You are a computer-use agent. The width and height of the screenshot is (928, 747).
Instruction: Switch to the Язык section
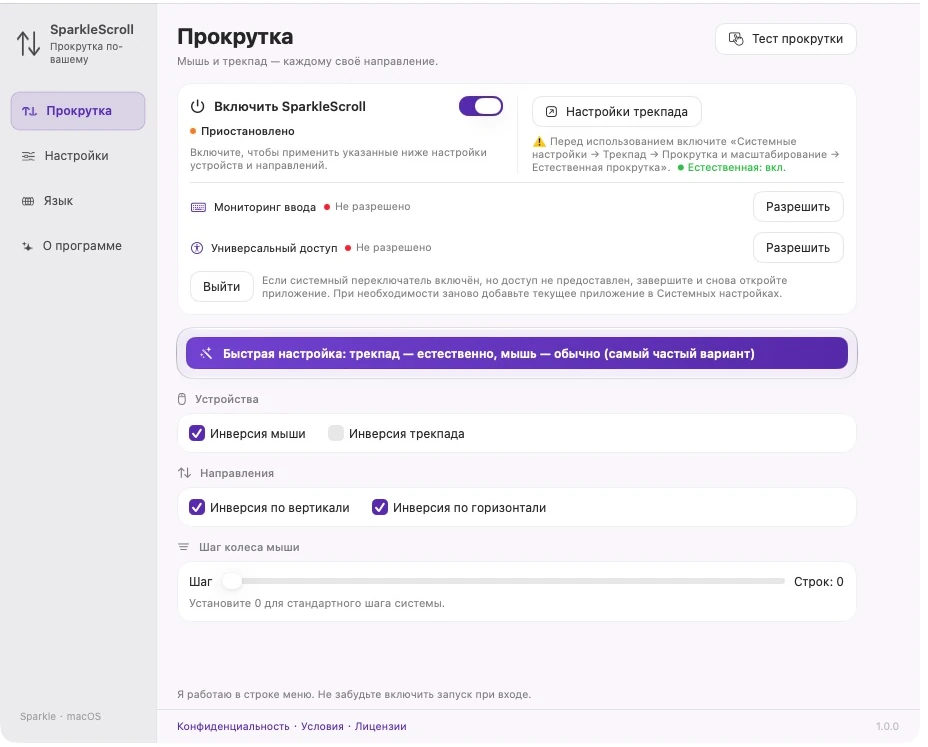[78, 201]
